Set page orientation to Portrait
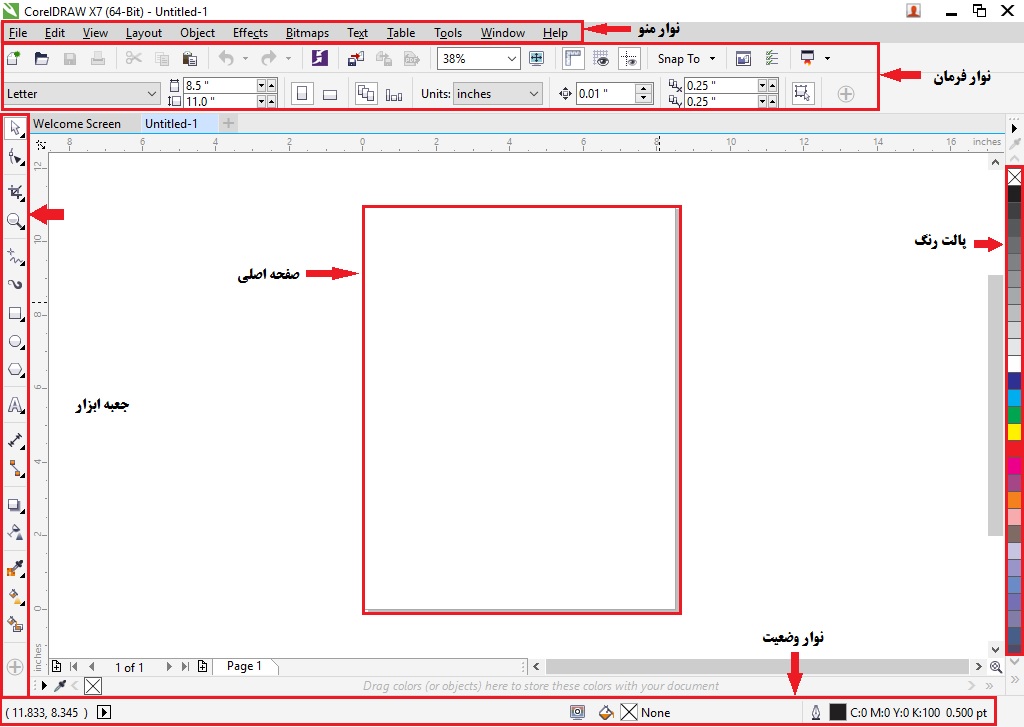The width and height of the screenshot is (1024, 727). (x=302, y=94)
